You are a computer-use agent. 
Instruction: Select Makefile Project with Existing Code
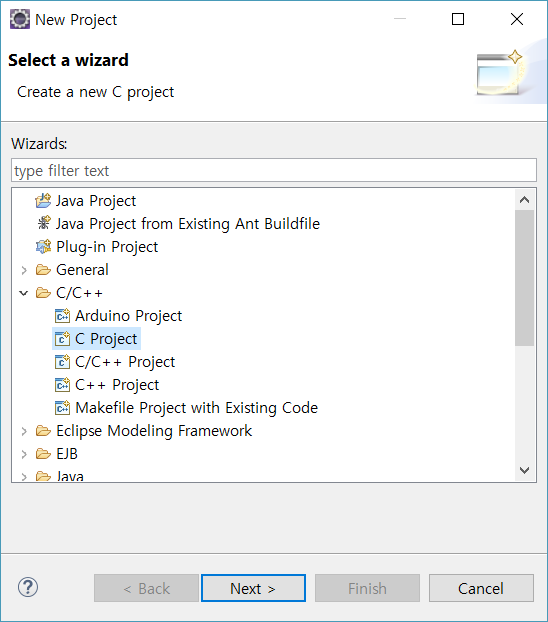click(197, 408)
